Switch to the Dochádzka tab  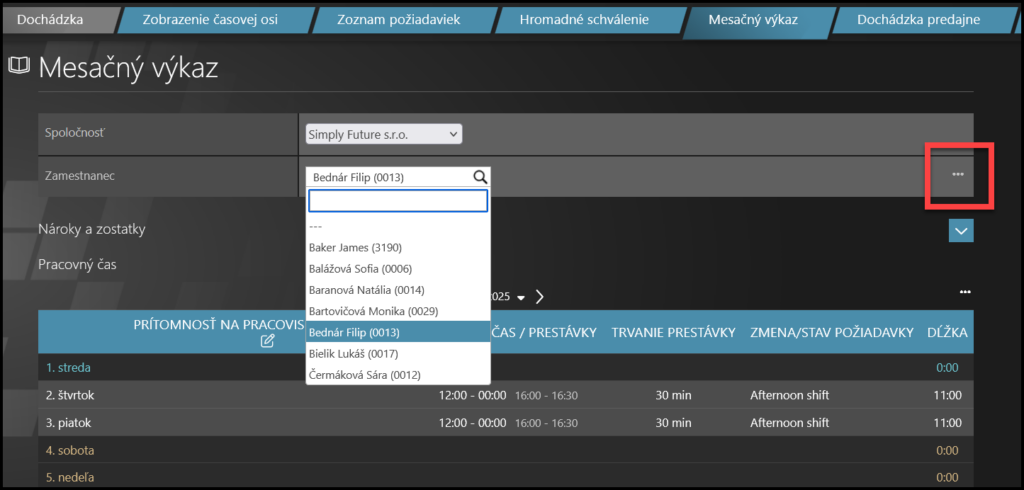coord(51,19)
